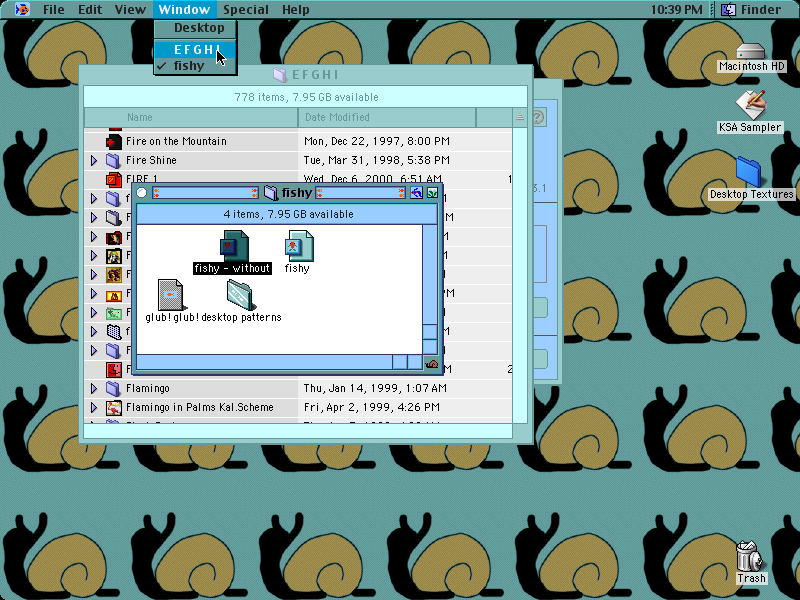Expand the Flamingo folder
800x600 pixels.
tap(94, 388)
